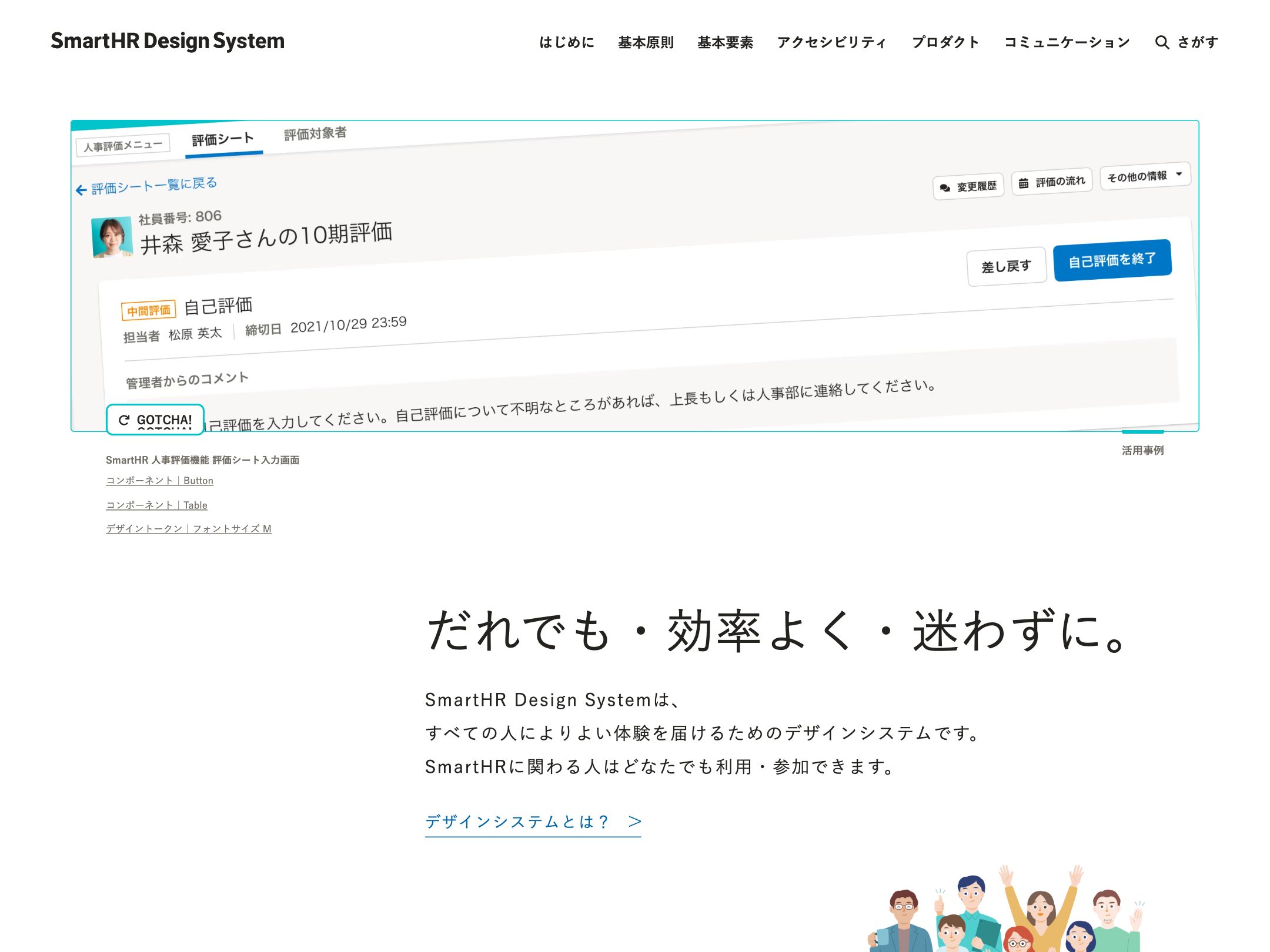Click the chevron arrow after デザインシステムとは？
This screenshot has width=1270, height=952.
click(634, 822)
